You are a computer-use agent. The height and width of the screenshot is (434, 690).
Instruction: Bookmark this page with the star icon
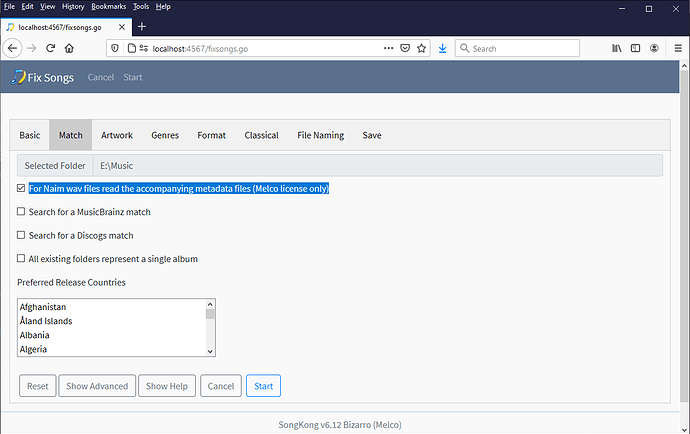421,48
